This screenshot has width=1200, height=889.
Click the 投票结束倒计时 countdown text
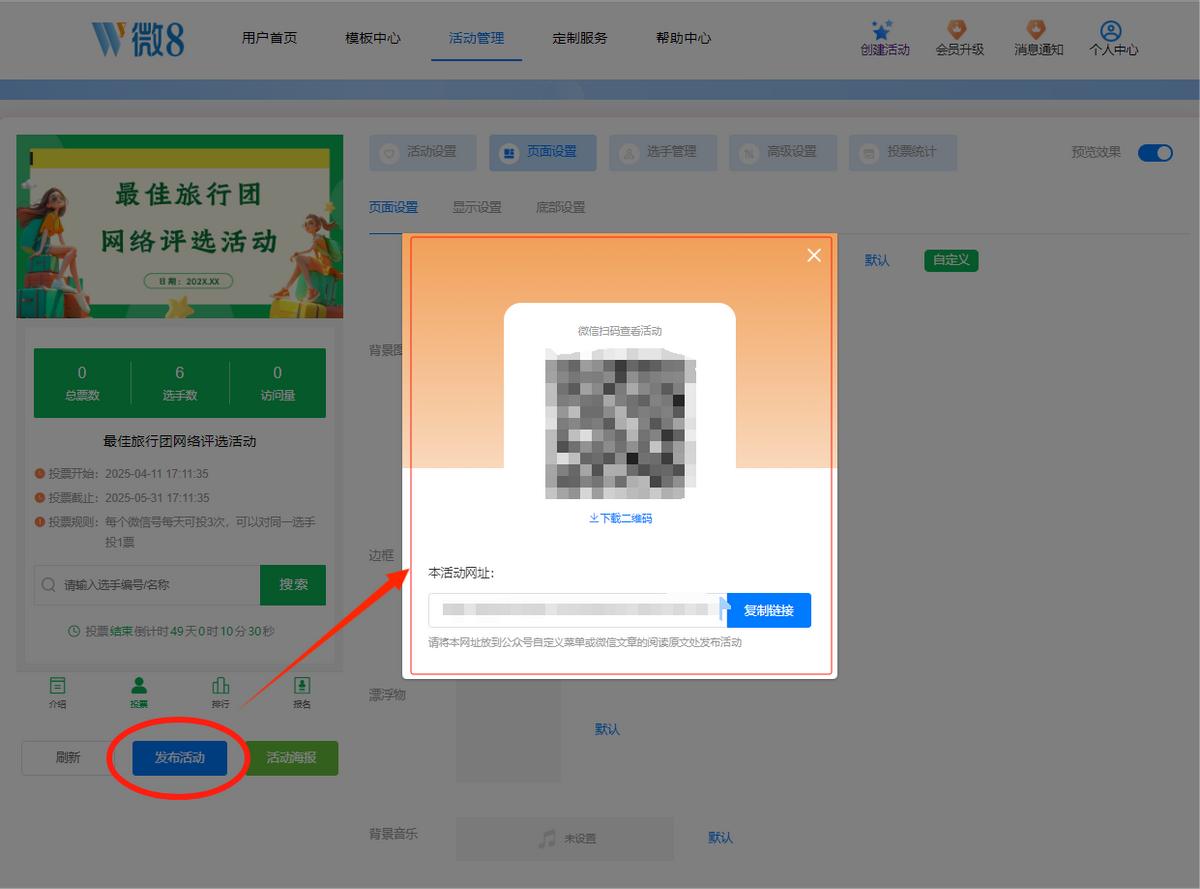(171, 631)
